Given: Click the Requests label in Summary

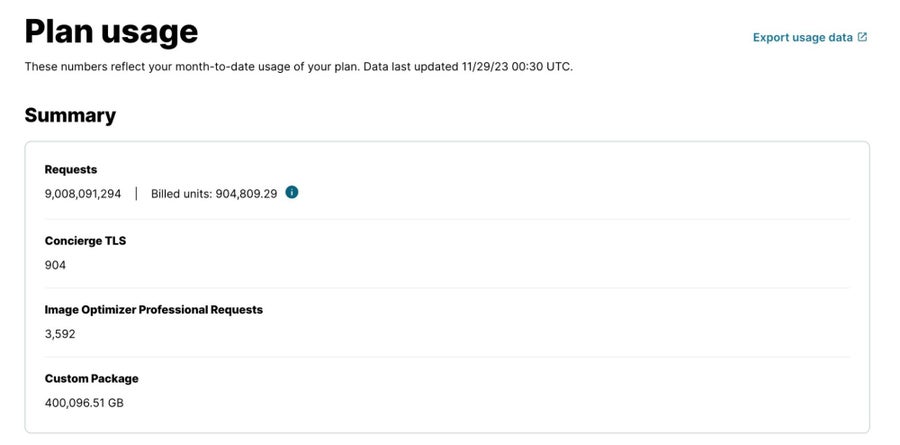Looking at the screenshot, I should (71, 169).
